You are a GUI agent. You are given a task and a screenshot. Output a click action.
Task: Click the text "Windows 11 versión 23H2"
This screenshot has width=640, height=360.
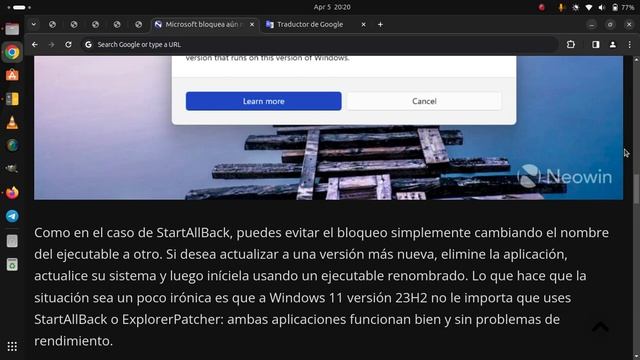348,298
